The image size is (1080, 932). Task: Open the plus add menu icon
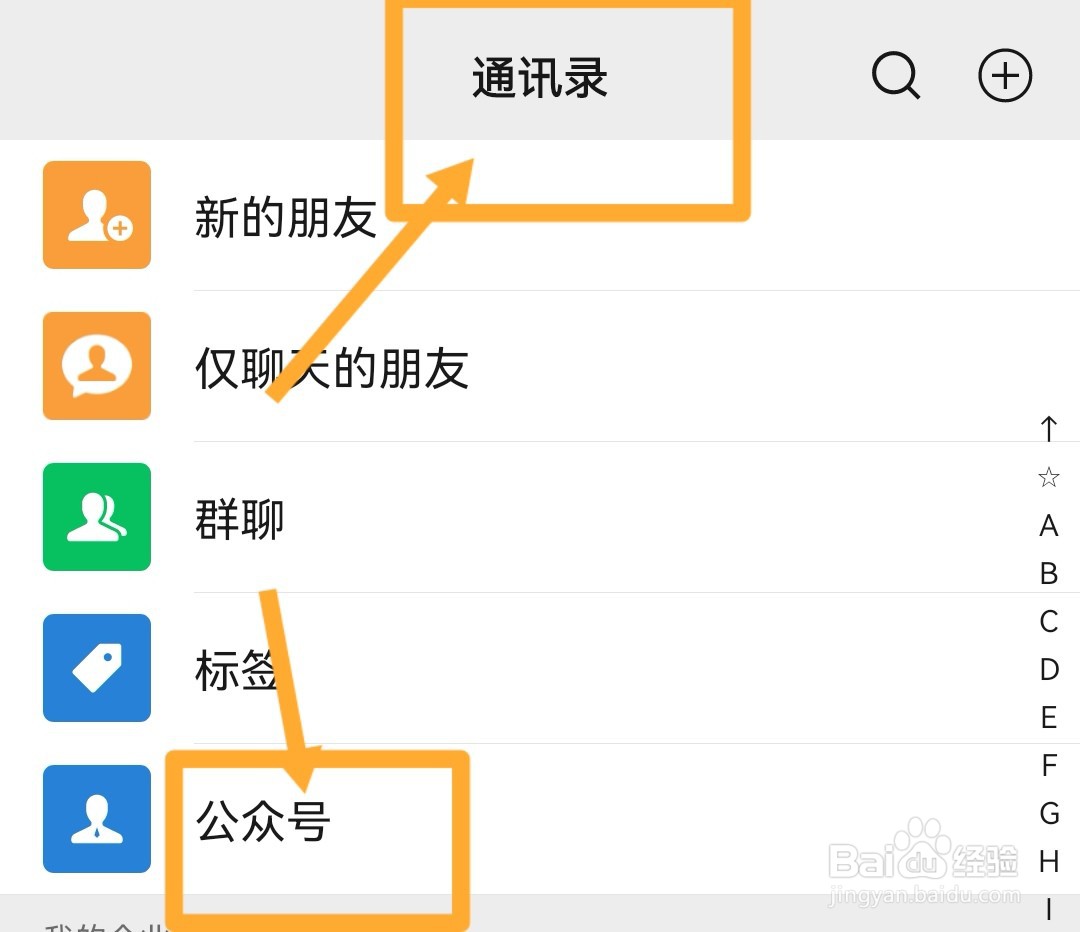(1005, 76)
